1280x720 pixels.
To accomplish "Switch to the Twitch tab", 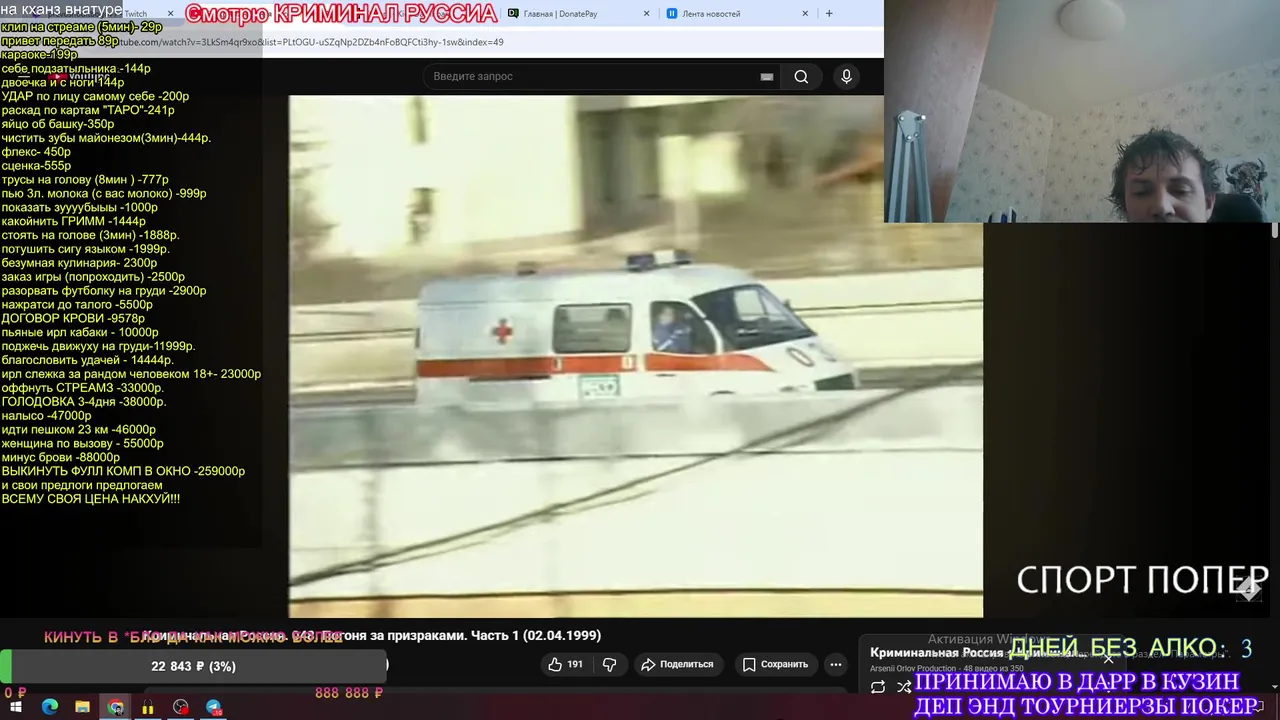I will (x=135, y=14).
